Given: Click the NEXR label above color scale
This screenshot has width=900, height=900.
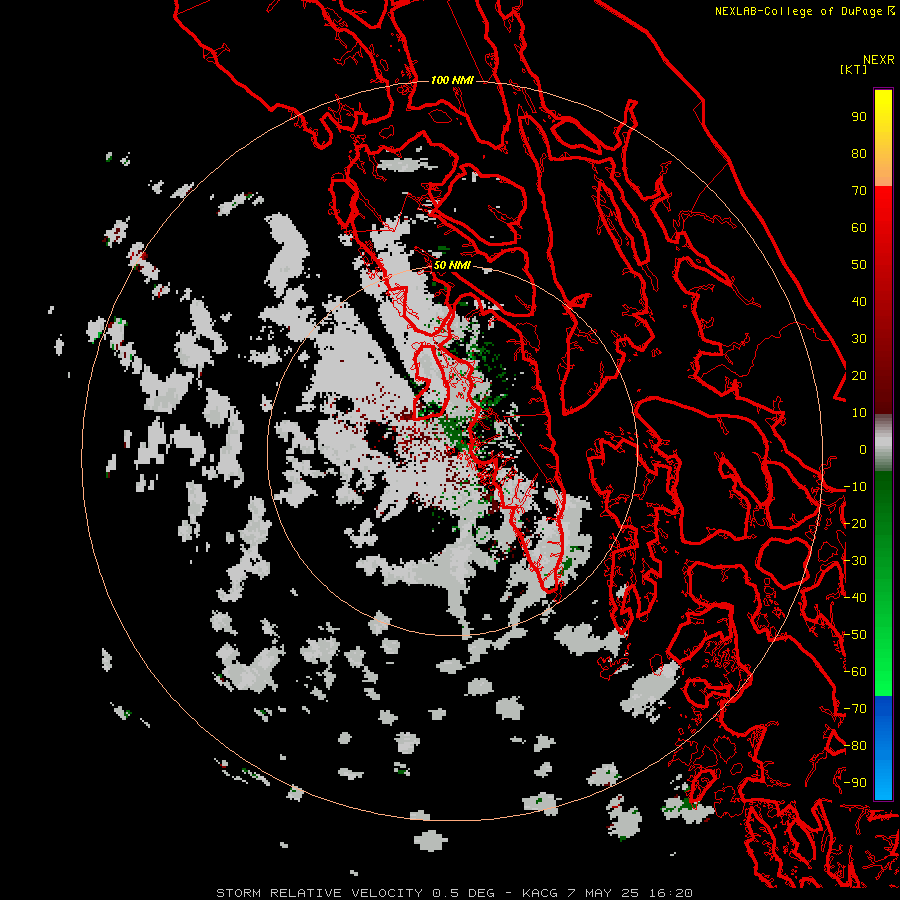Looking at the screenshot, I should tap(878, 60).
